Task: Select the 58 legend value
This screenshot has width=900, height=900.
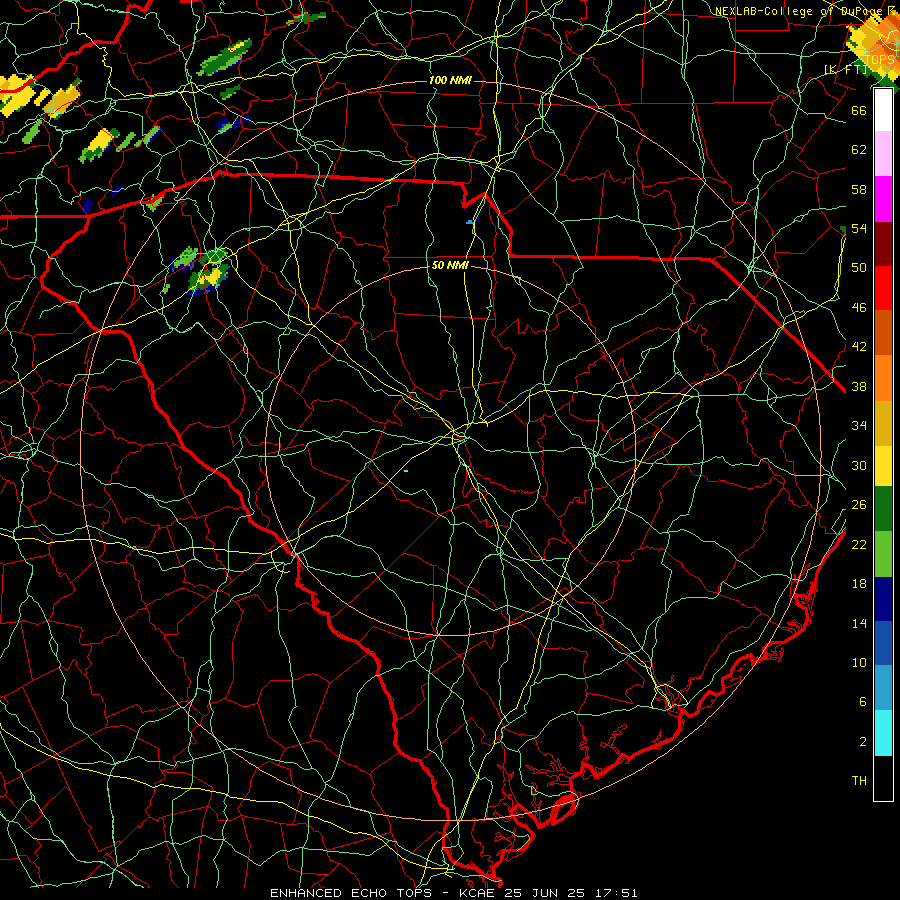Action: (x=859, y=189)
